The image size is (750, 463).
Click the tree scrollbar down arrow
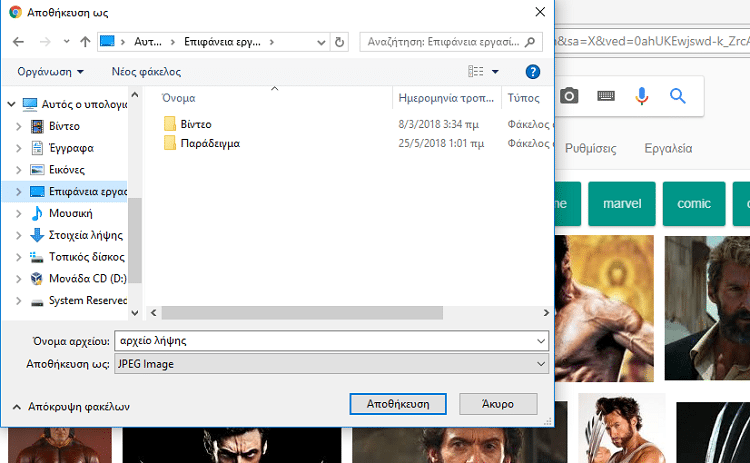click(x=135, y=313)
